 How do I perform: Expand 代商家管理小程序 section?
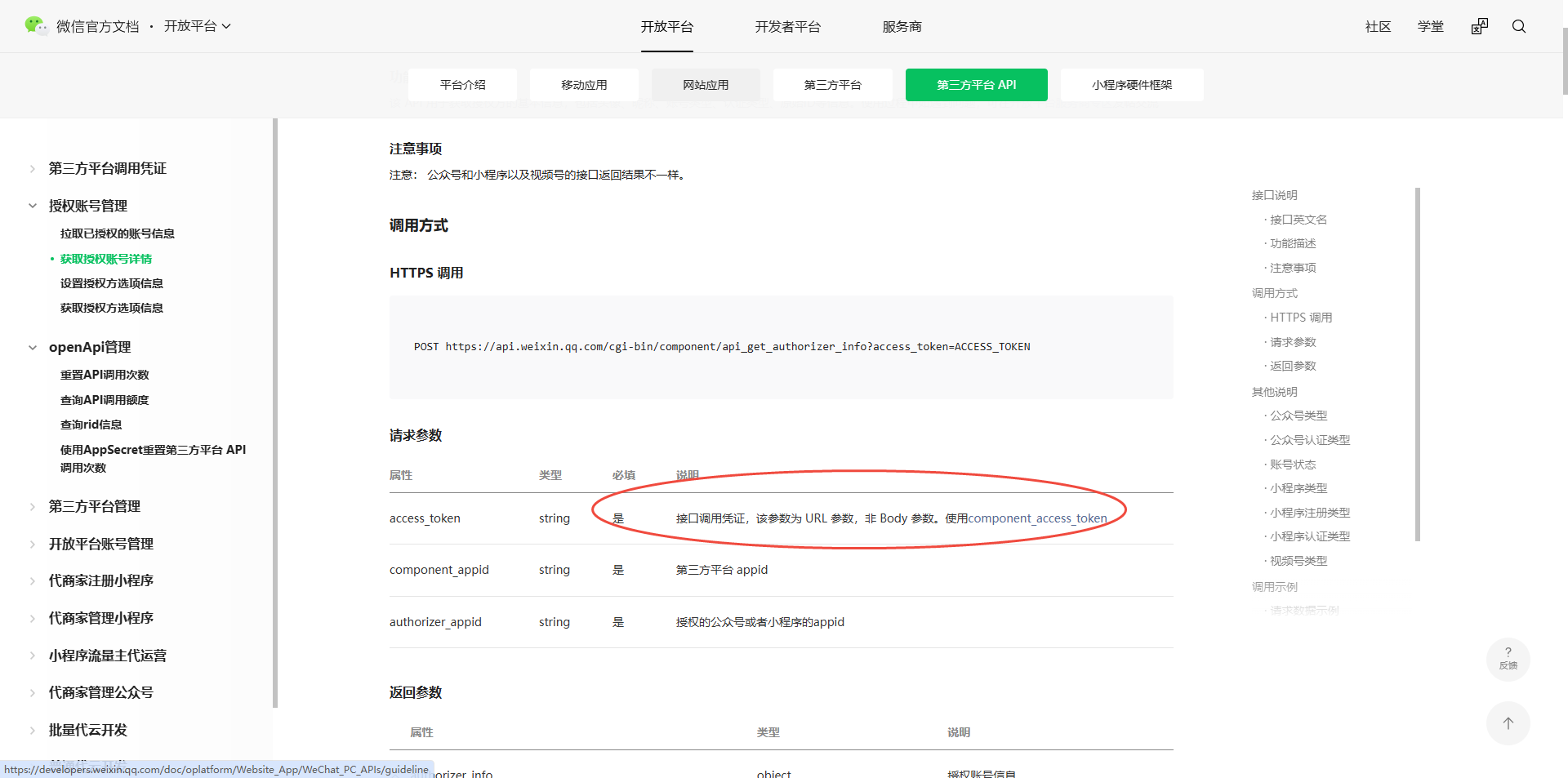(x=100, y=618)
